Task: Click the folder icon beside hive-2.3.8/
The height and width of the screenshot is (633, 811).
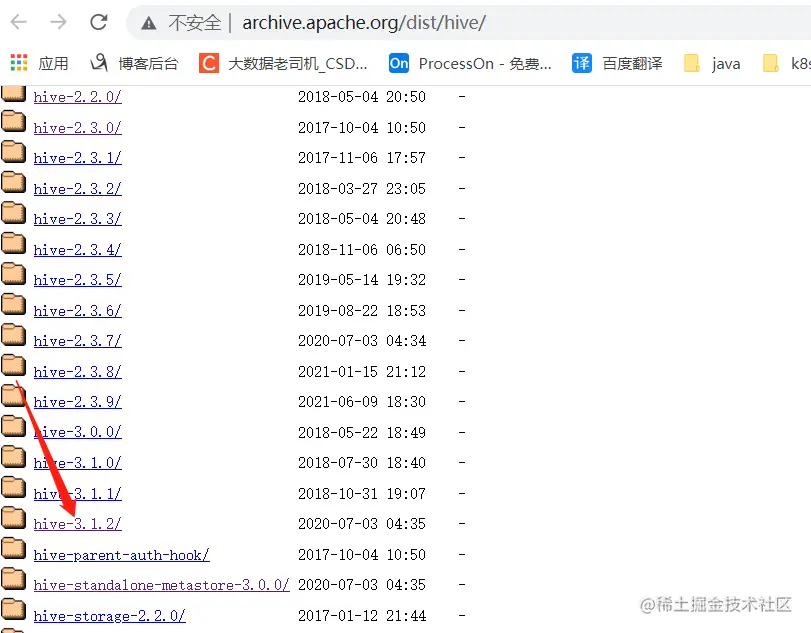Action: coord(13,366)
